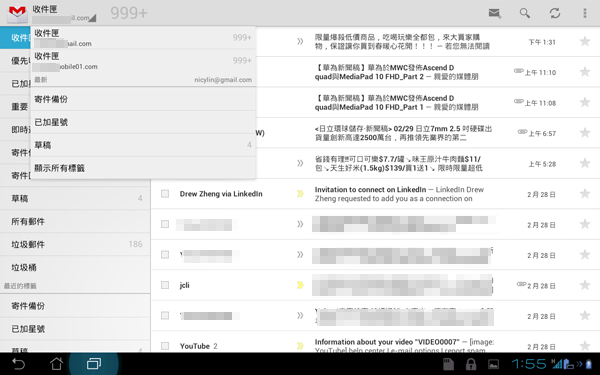Viewport: 600px width, 375px height.
Task: Tap the picture notification icon in system bar
Action: click(493, 364)
